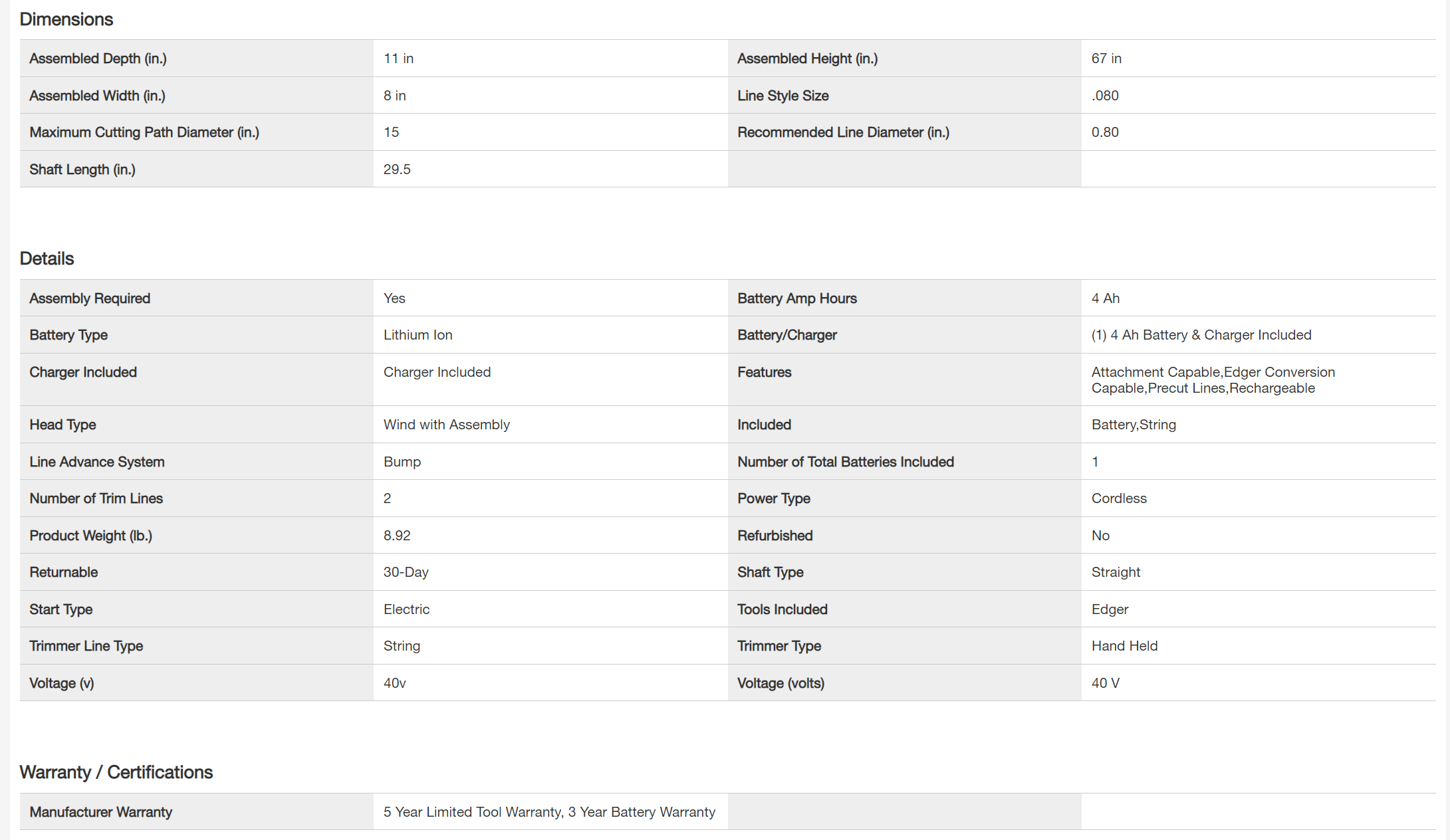Click the Dimensions section heading
This screenshot has width=1450, height=840.
pyautogui.click(x=66, y=19)
